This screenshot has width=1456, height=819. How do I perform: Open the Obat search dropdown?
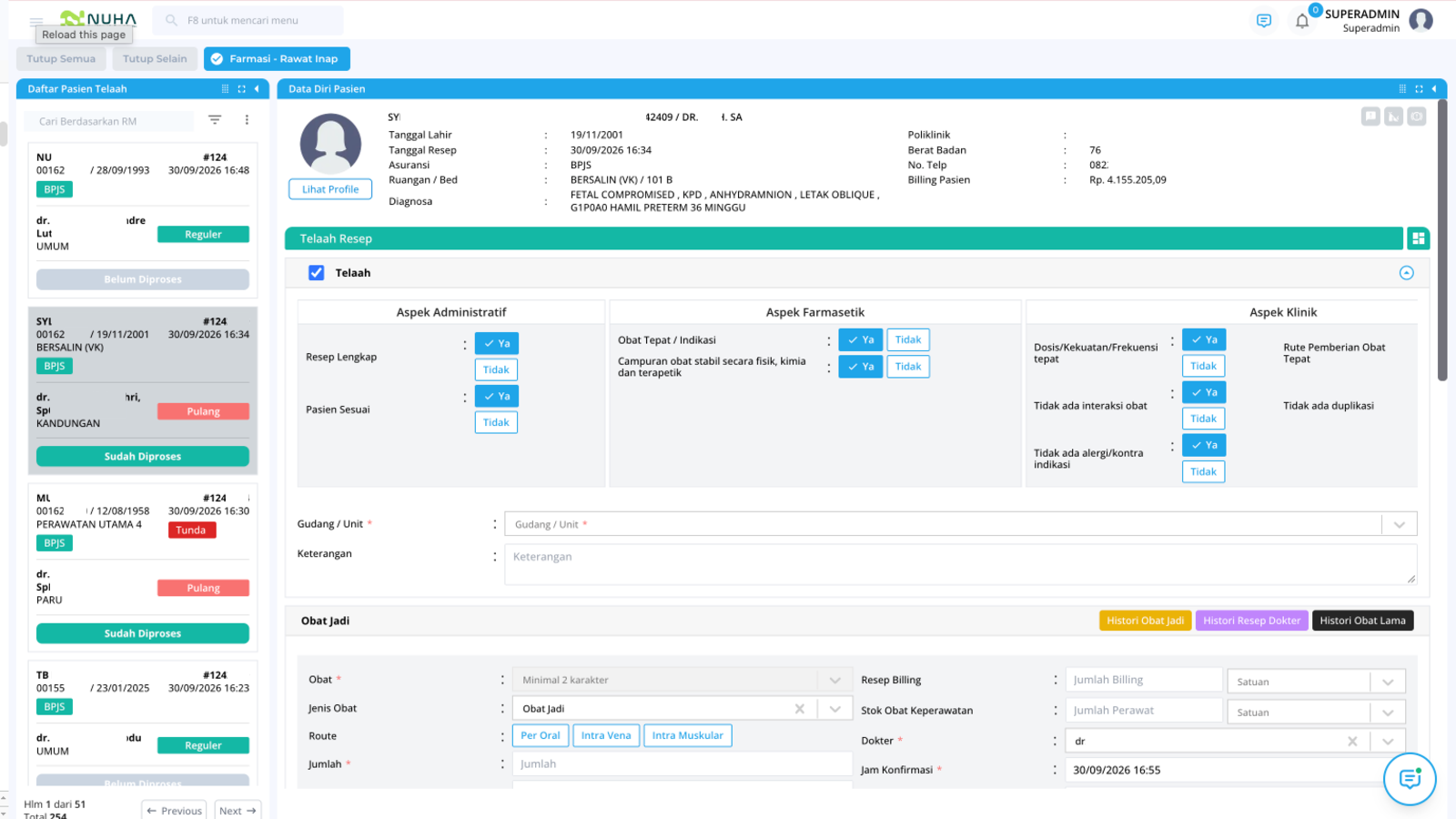[681, 680]
